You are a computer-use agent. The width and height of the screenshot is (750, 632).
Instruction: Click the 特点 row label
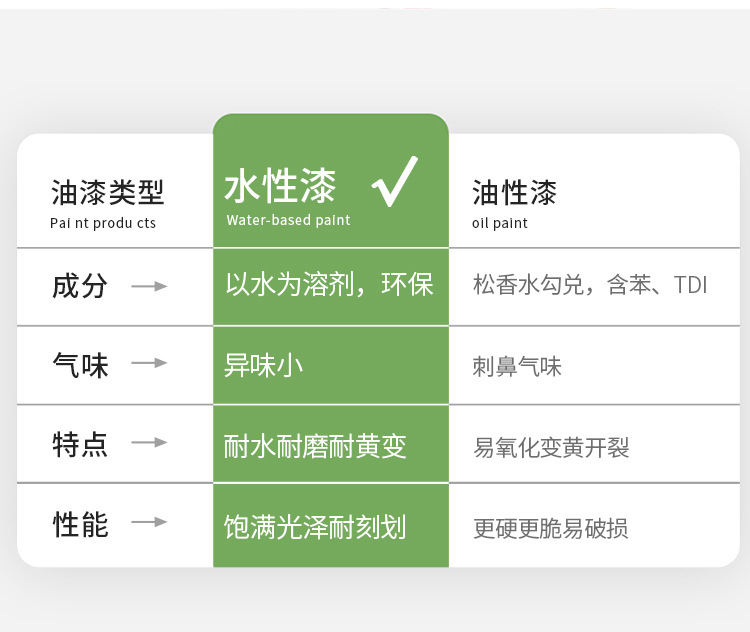click(80, 443)
